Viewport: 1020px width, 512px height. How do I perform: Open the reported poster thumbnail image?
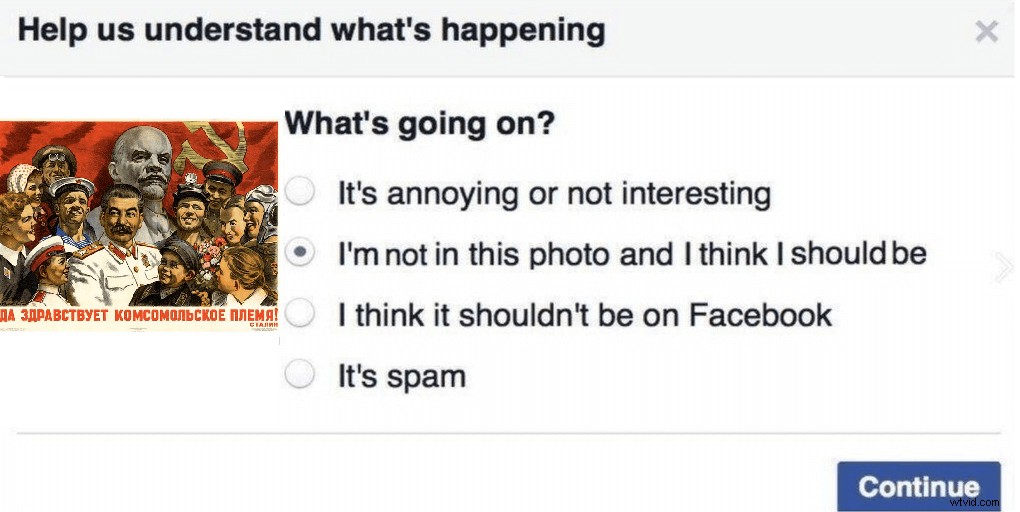click(x=139, y=226)
